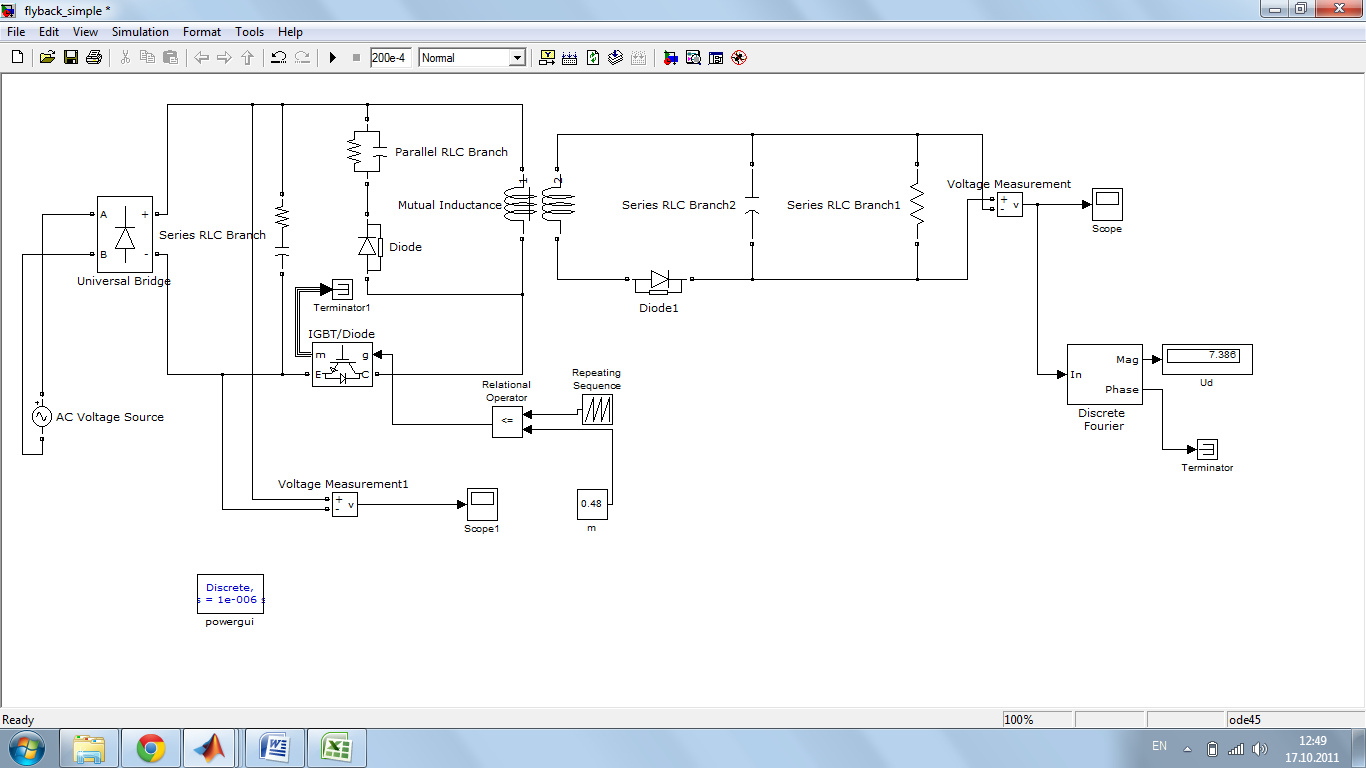Select the Voltage Measurement block near Scope
This screenshot has height=768, width=1366.
pyautogui.click(x=1010, y=205)
